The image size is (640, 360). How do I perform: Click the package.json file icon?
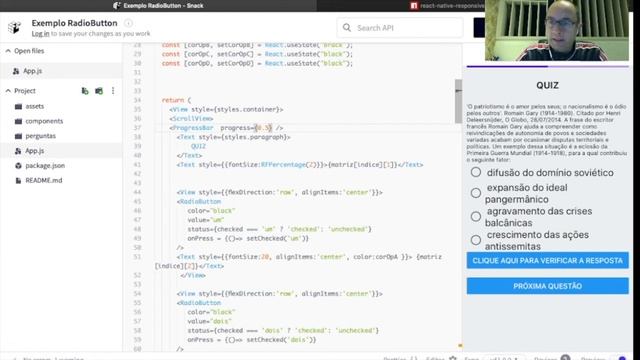click(18, 166)
